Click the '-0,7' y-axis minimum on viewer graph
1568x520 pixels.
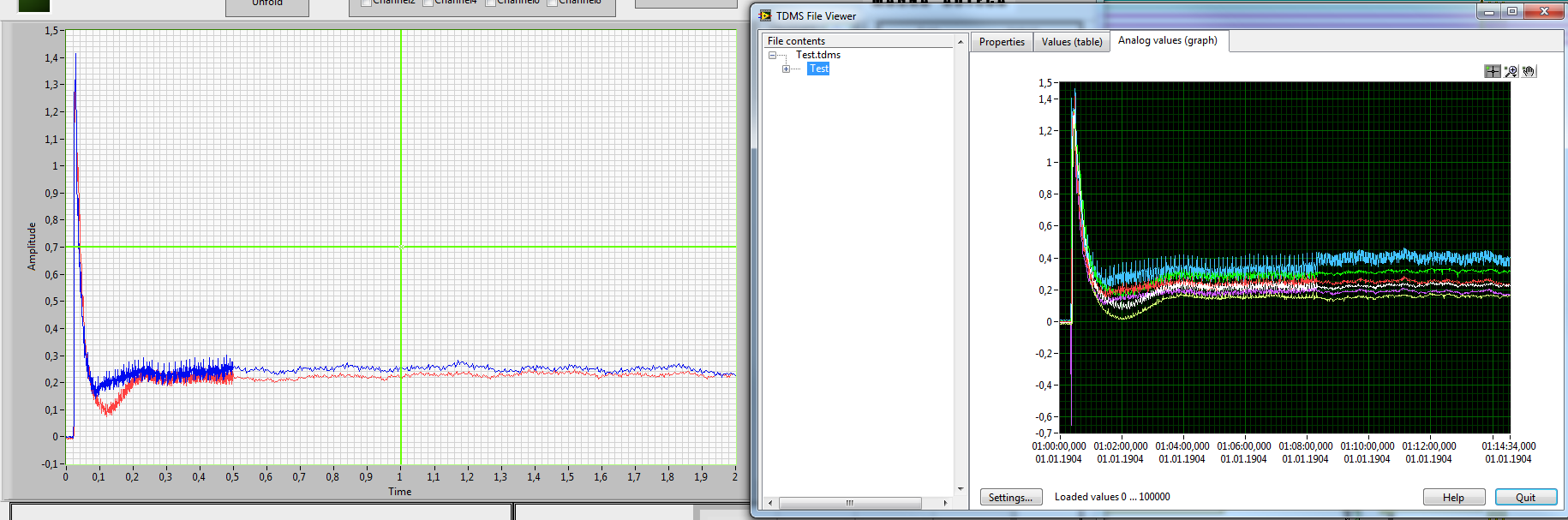(1044, 433)
